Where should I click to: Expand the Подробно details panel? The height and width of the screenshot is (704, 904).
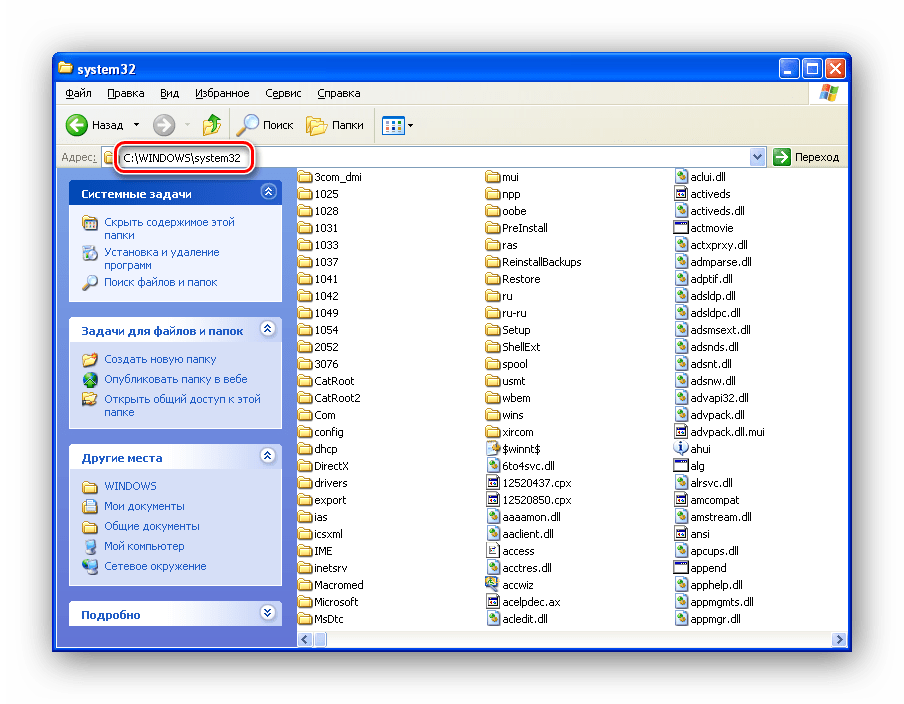(267, 613)
